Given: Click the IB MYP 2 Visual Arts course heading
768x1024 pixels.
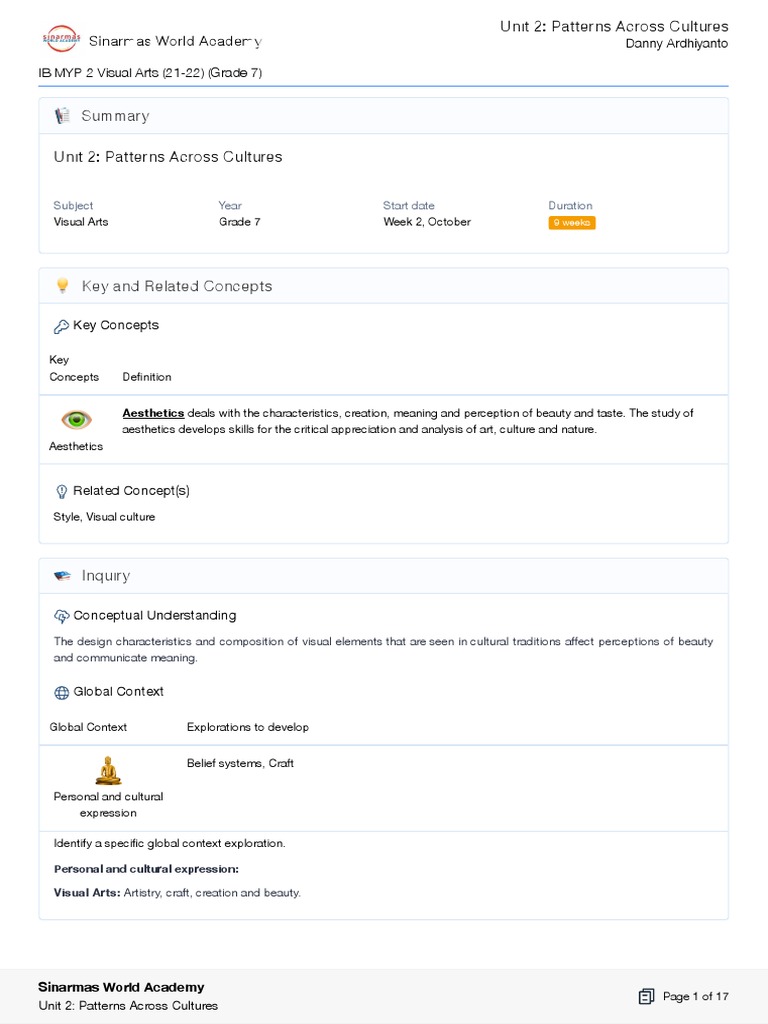Looking at the screenshot, I should 150,73.
